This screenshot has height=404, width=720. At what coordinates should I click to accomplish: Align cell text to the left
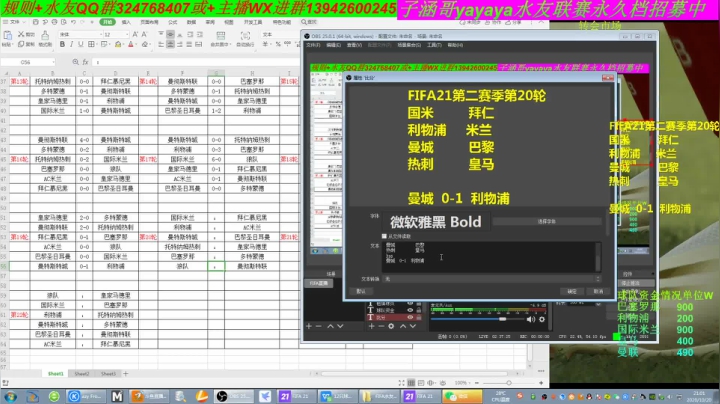(161, 45)
